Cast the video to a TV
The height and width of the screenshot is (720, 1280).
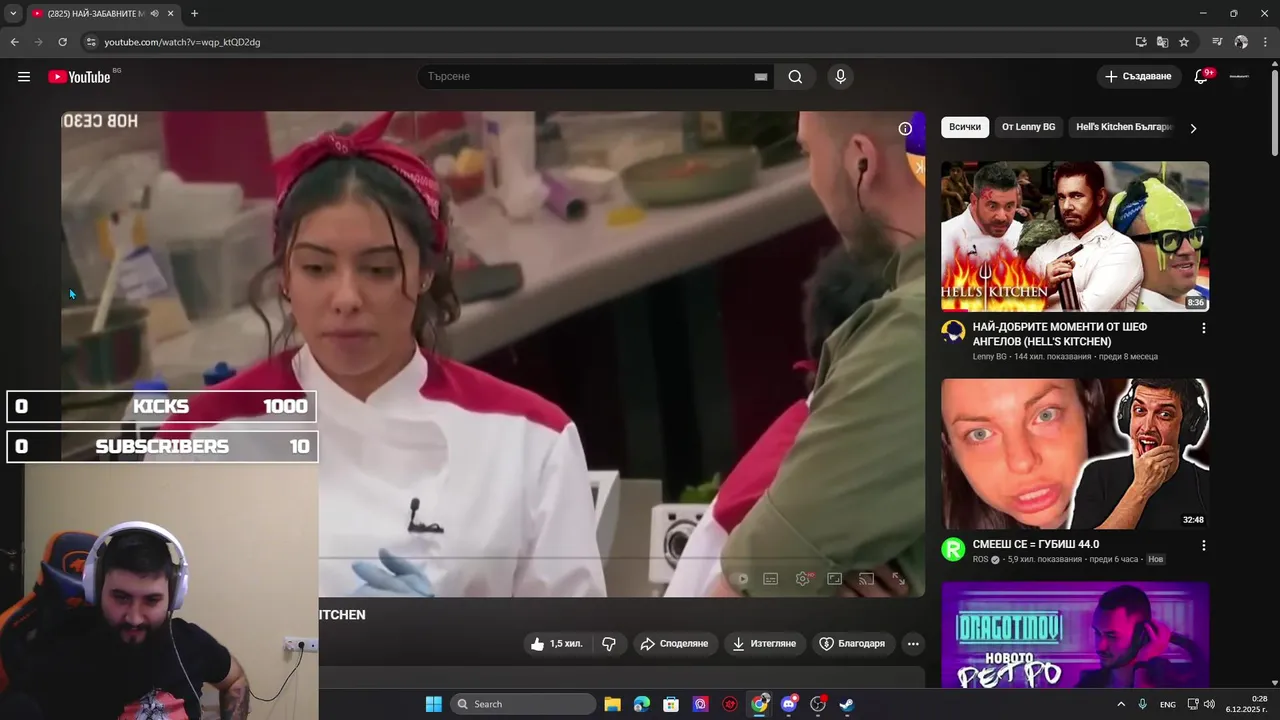[x=867, y=579]
